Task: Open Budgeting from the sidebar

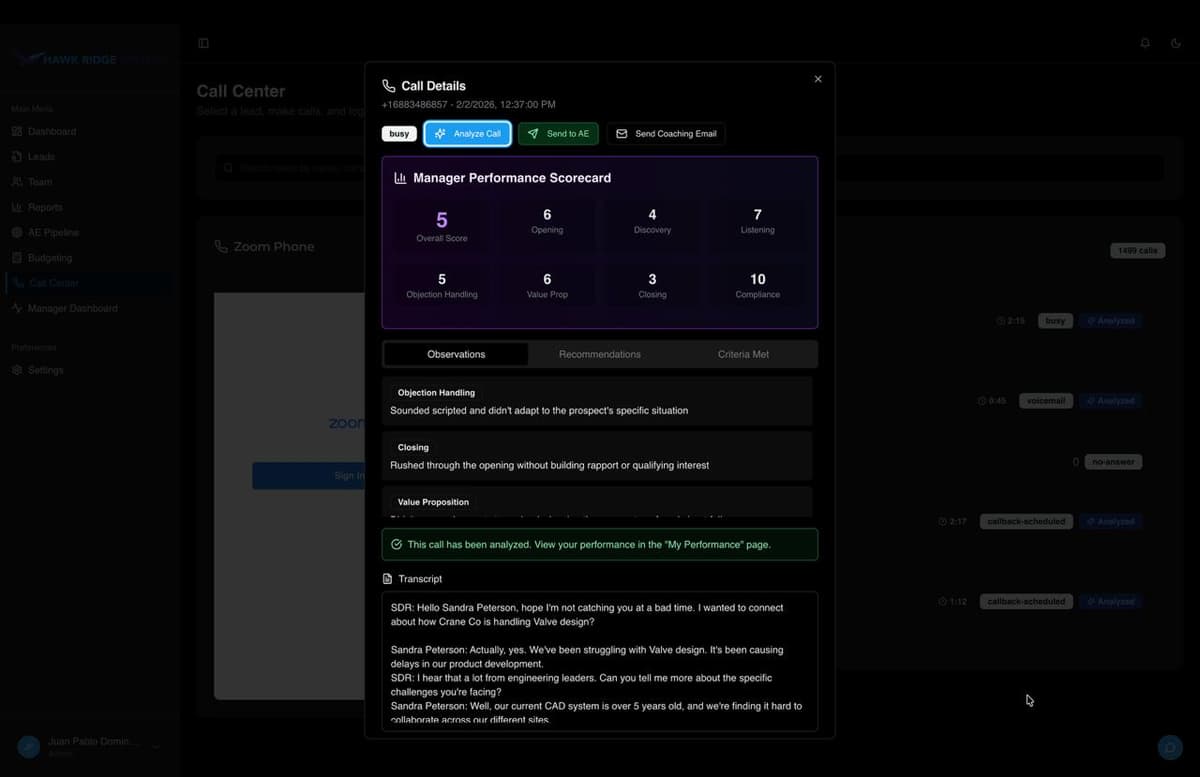Action: click(17, 257)
